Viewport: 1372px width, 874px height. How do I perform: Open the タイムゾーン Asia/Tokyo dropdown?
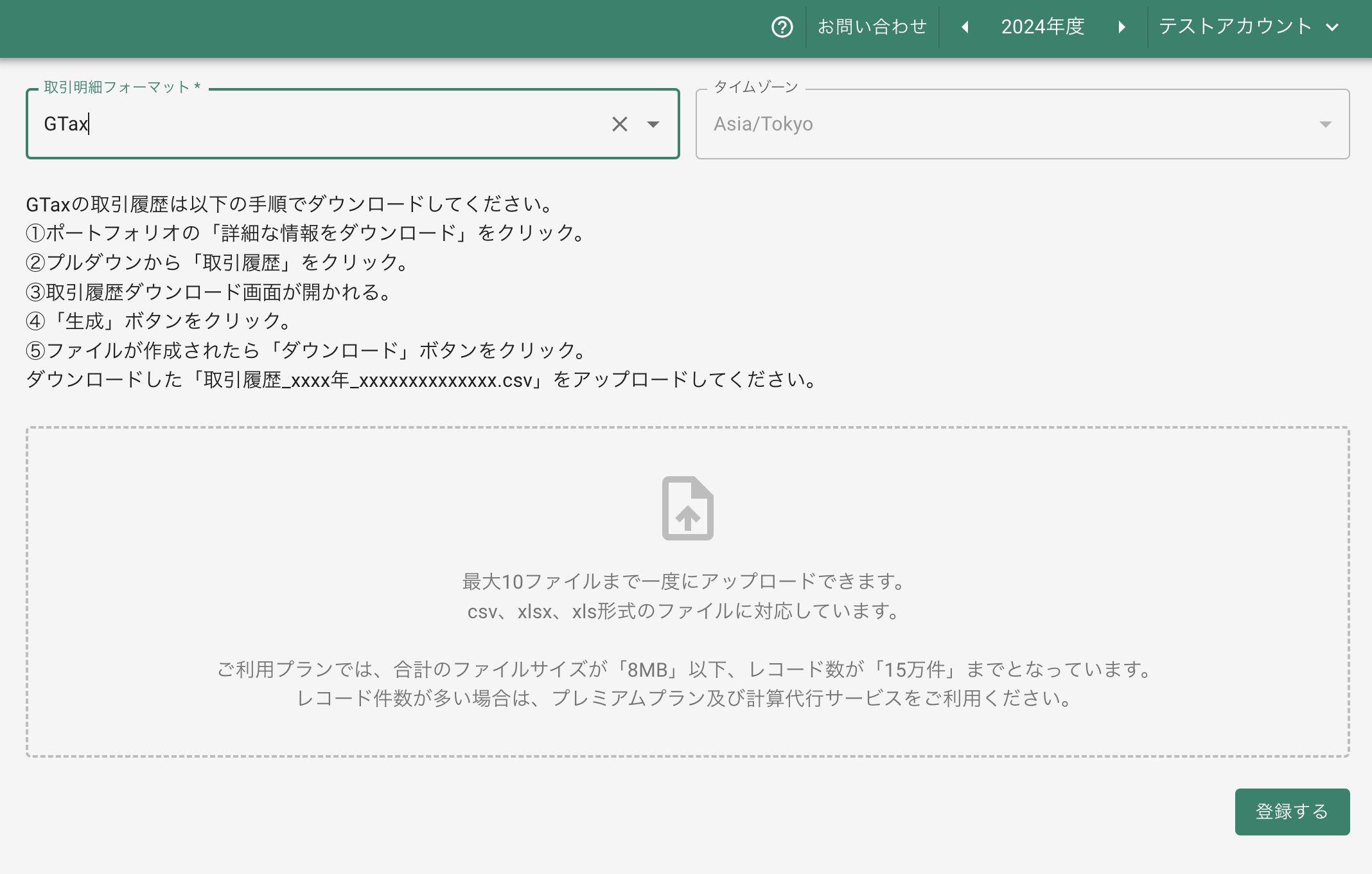coord(1023,124)
